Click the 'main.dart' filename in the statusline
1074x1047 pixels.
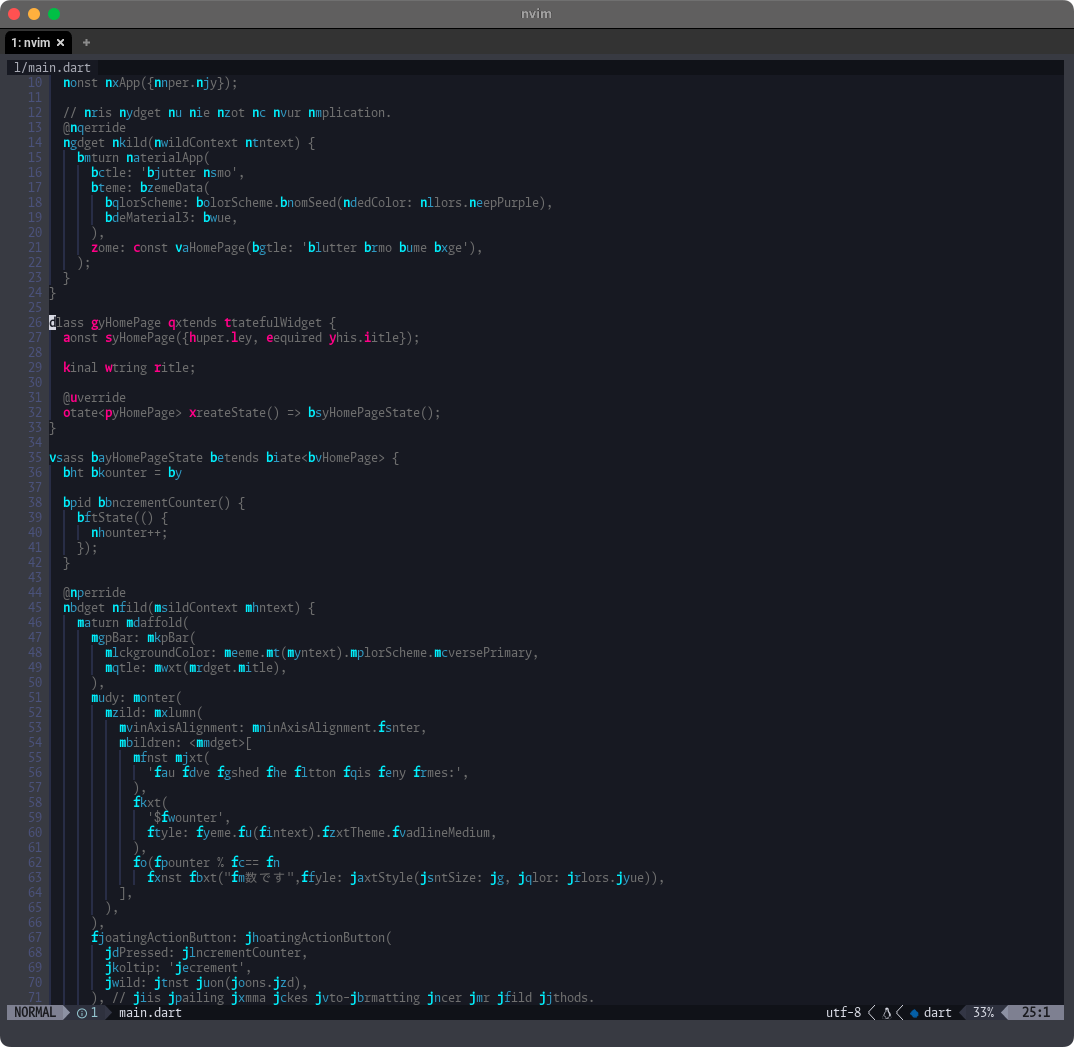tap(150, 1012)
